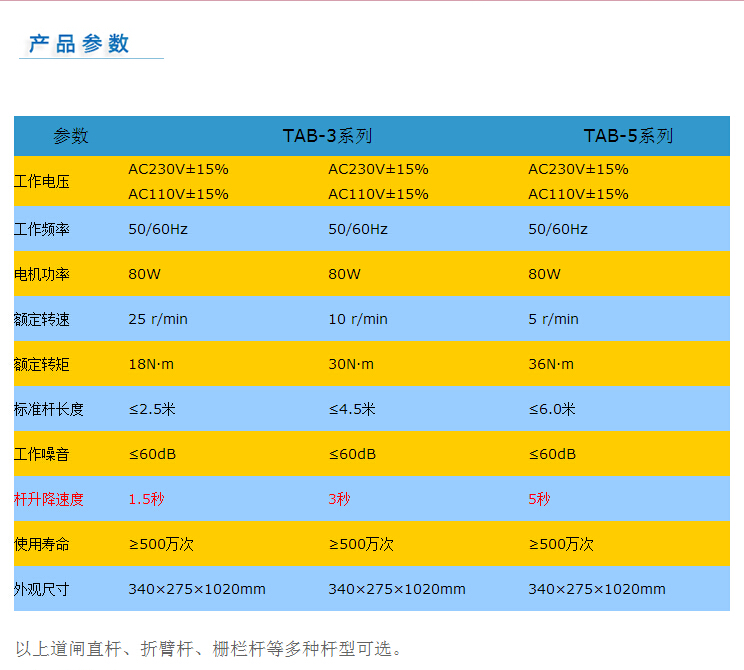The height and width of the screenshot is (670, 744).
Task: Select the 工作电压 row label
Action: click(x=42, y=182)
